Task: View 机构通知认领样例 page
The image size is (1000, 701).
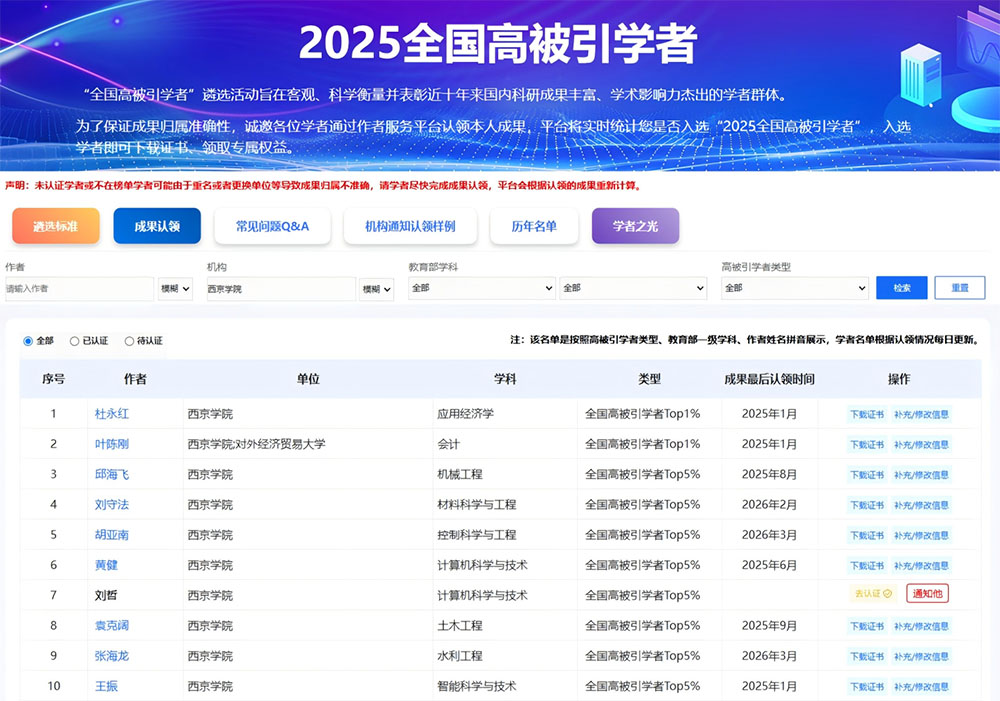Action: (410, 226)
